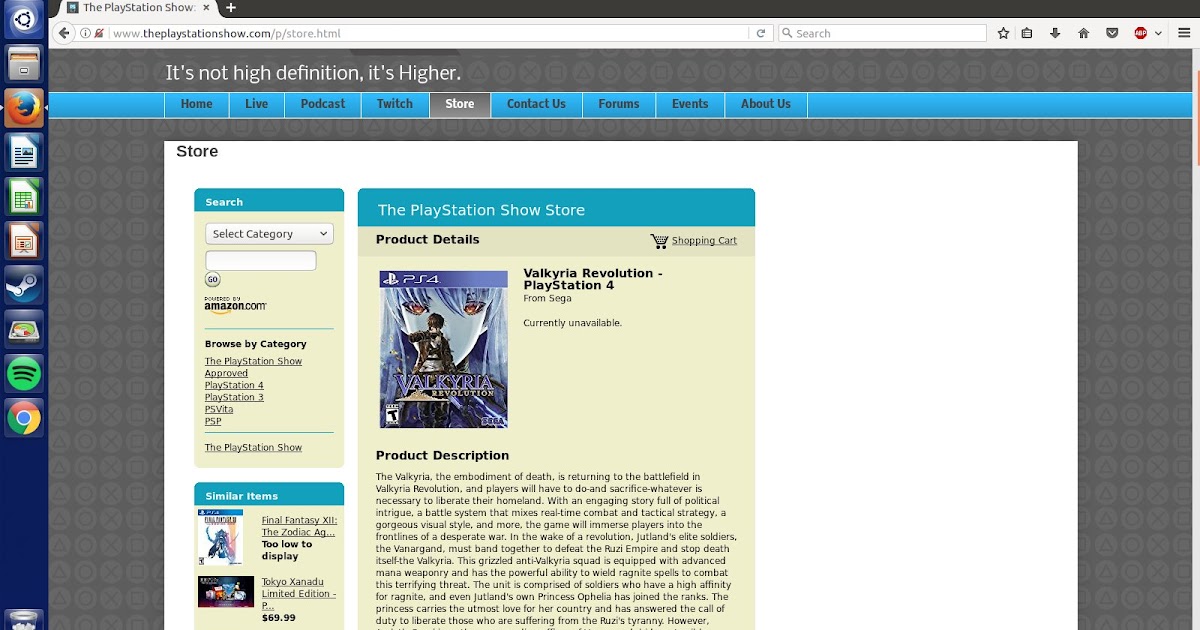
Task: Focus the store search text field
Action: (x=260, y=261)
